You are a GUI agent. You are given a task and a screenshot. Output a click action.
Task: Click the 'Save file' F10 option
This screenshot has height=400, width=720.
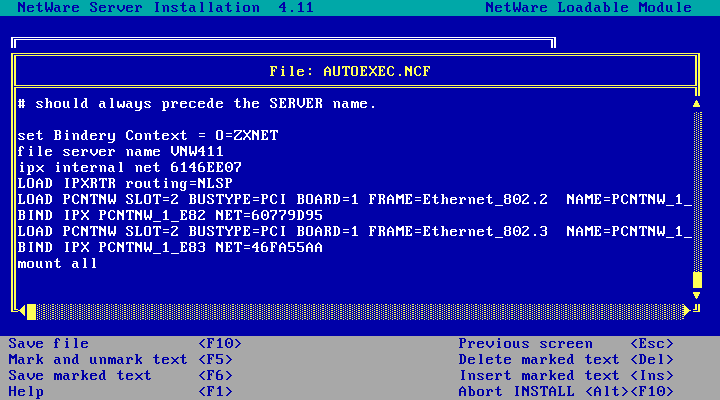pos(125,344)
